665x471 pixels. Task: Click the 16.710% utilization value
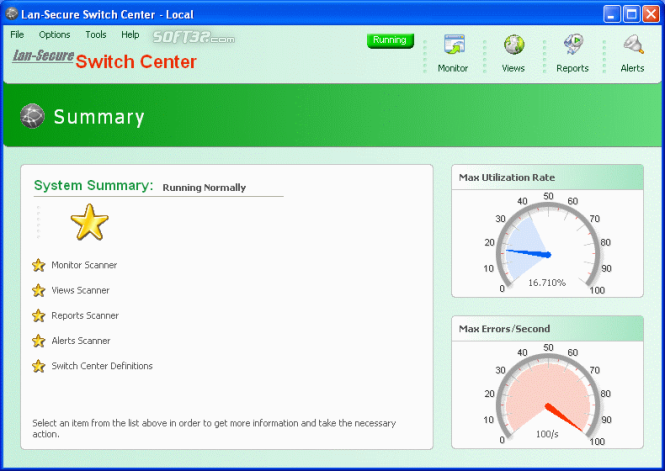[x=547, y=283]
